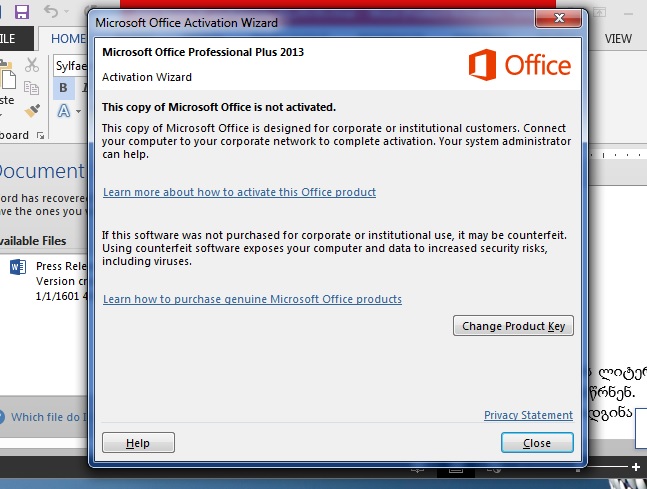This screenshot has height=489, width=647.
Task: Click the Save icon in quick access toolbar
Action: tap(22, 12)
